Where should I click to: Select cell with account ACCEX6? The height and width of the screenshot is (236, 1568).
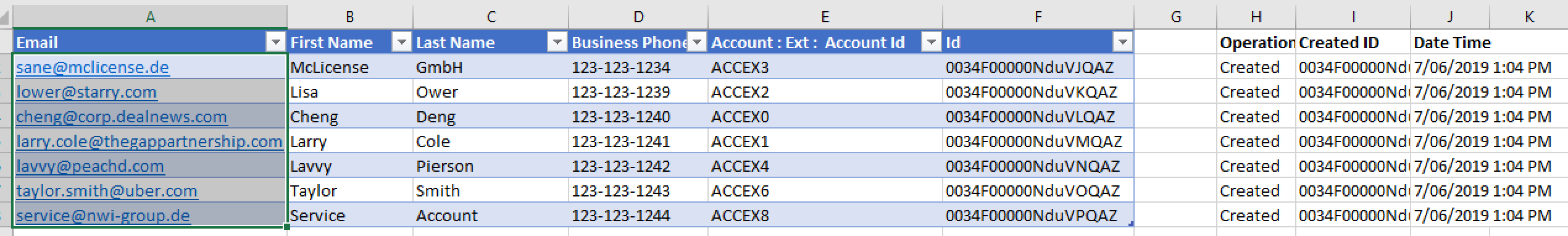pyautogui.click(x=825, y=190)
